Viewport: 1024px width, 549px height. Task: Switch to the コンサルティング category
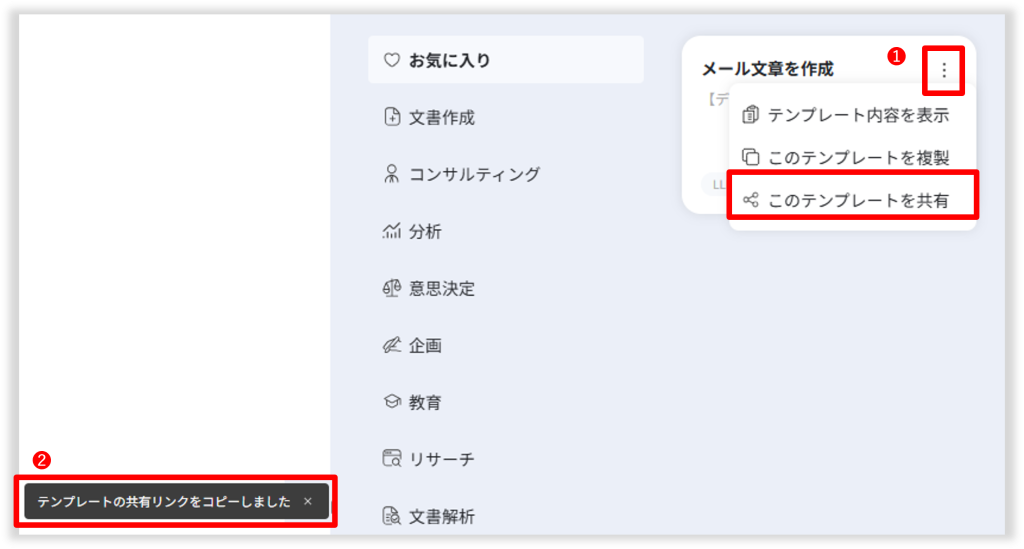474,174
